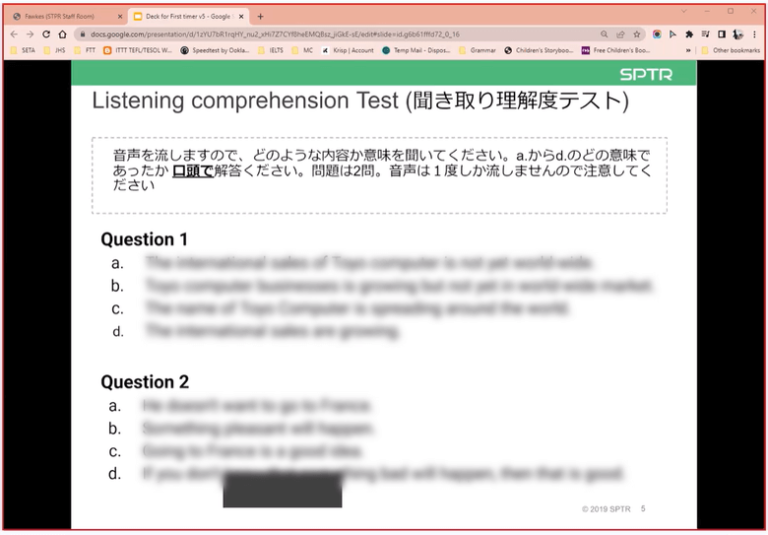This screenshot has width=768, height=535.
Task: Open the tab search chevron
Action: pos(684,11)
